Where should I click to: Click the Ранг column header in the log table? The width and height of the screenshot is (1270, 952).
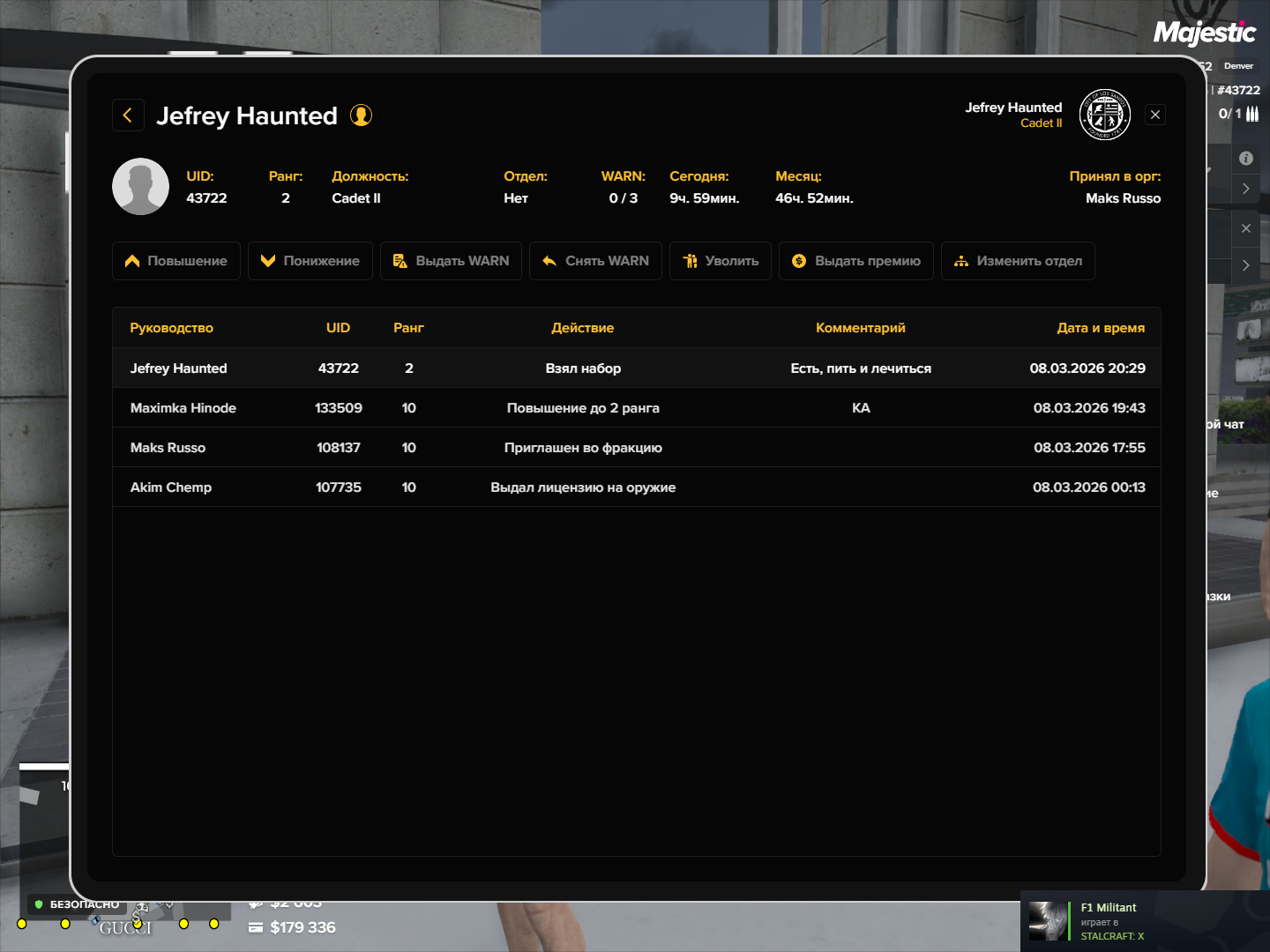point(408,328)
